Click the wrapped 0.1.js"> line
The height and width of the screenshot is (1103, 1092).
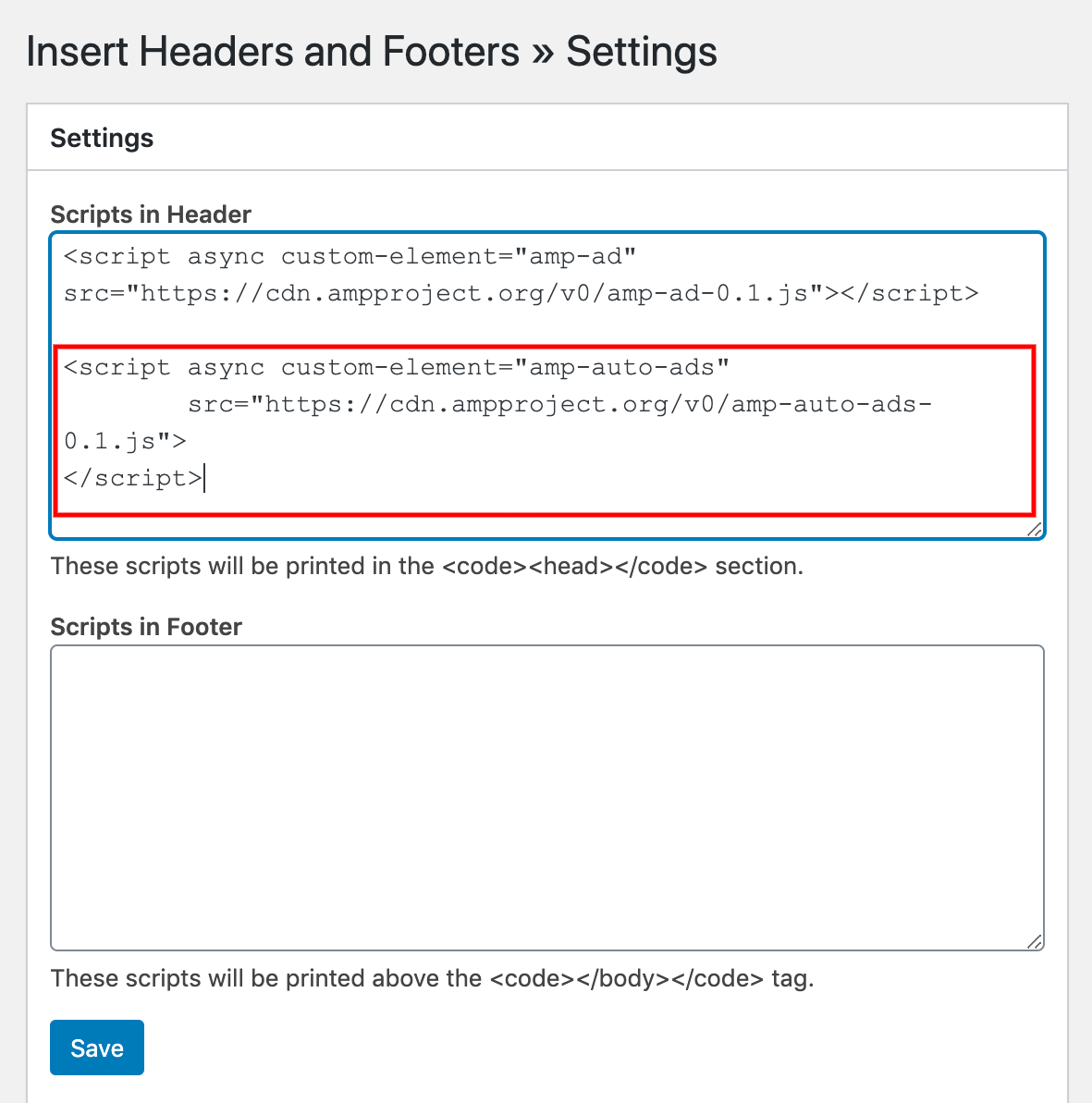click(x=125, y=441)
